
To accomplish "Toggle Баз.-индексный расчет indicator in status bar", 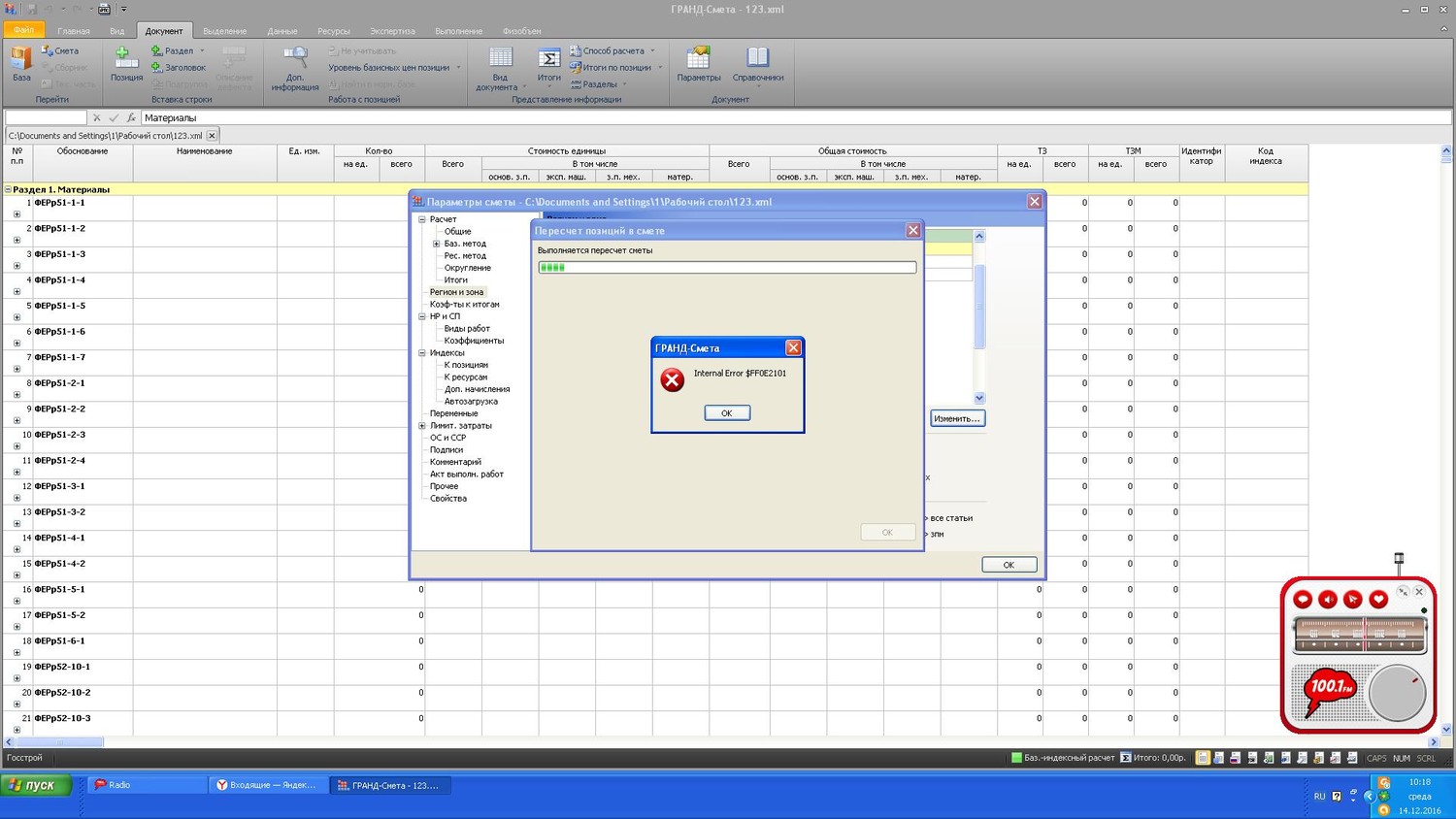I will pos(1062,758).
